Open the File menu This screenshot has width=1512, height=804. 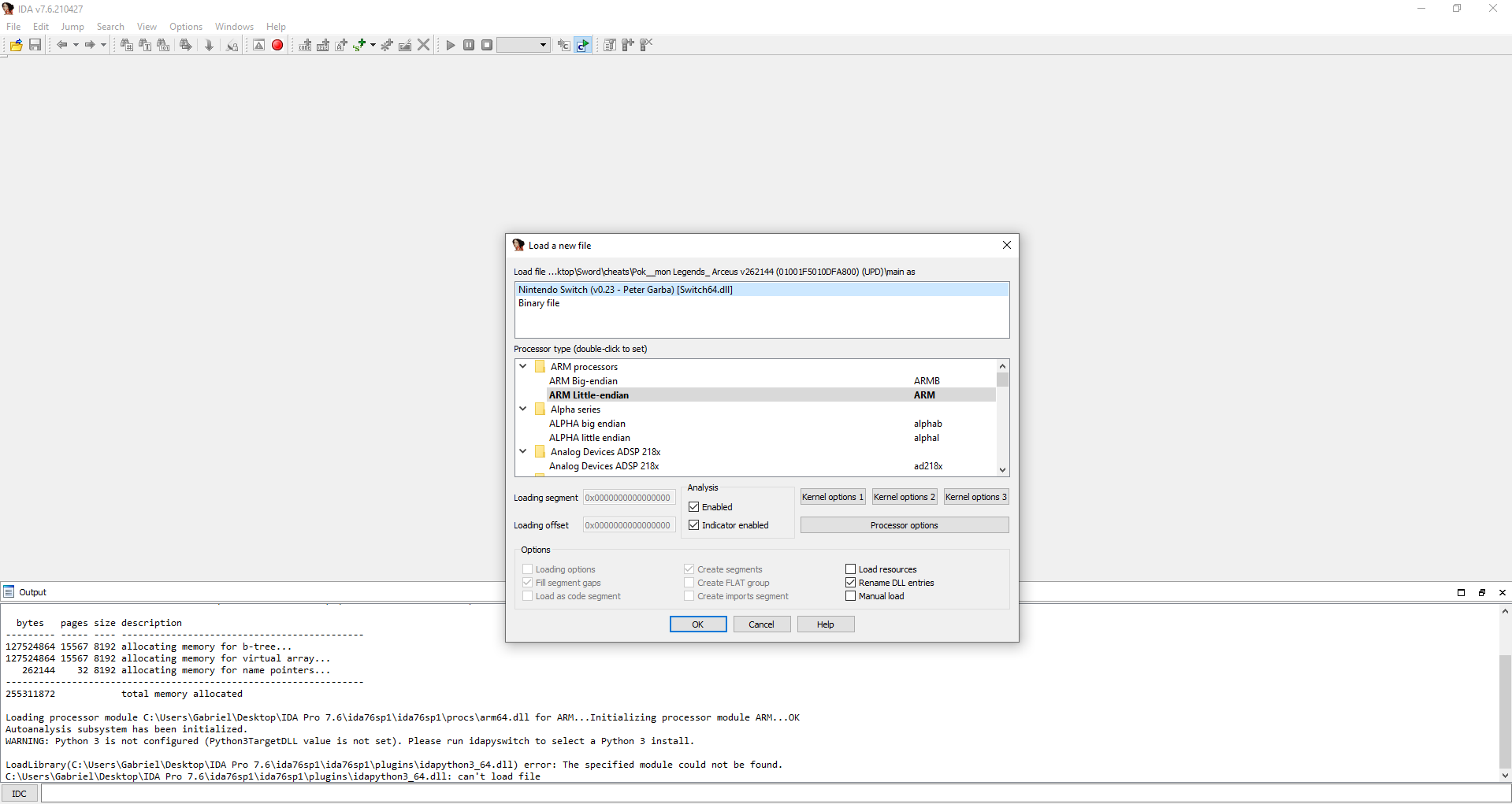13,27
